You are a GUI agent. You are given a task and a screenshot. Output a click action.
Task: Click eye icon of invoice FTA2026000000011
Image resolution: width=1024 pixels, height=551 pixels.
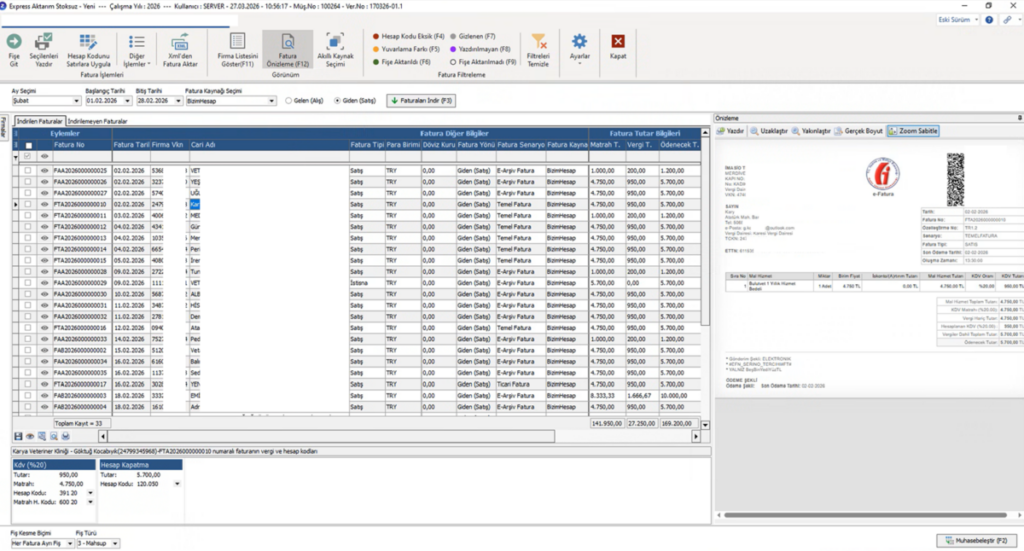coord(44,215)
